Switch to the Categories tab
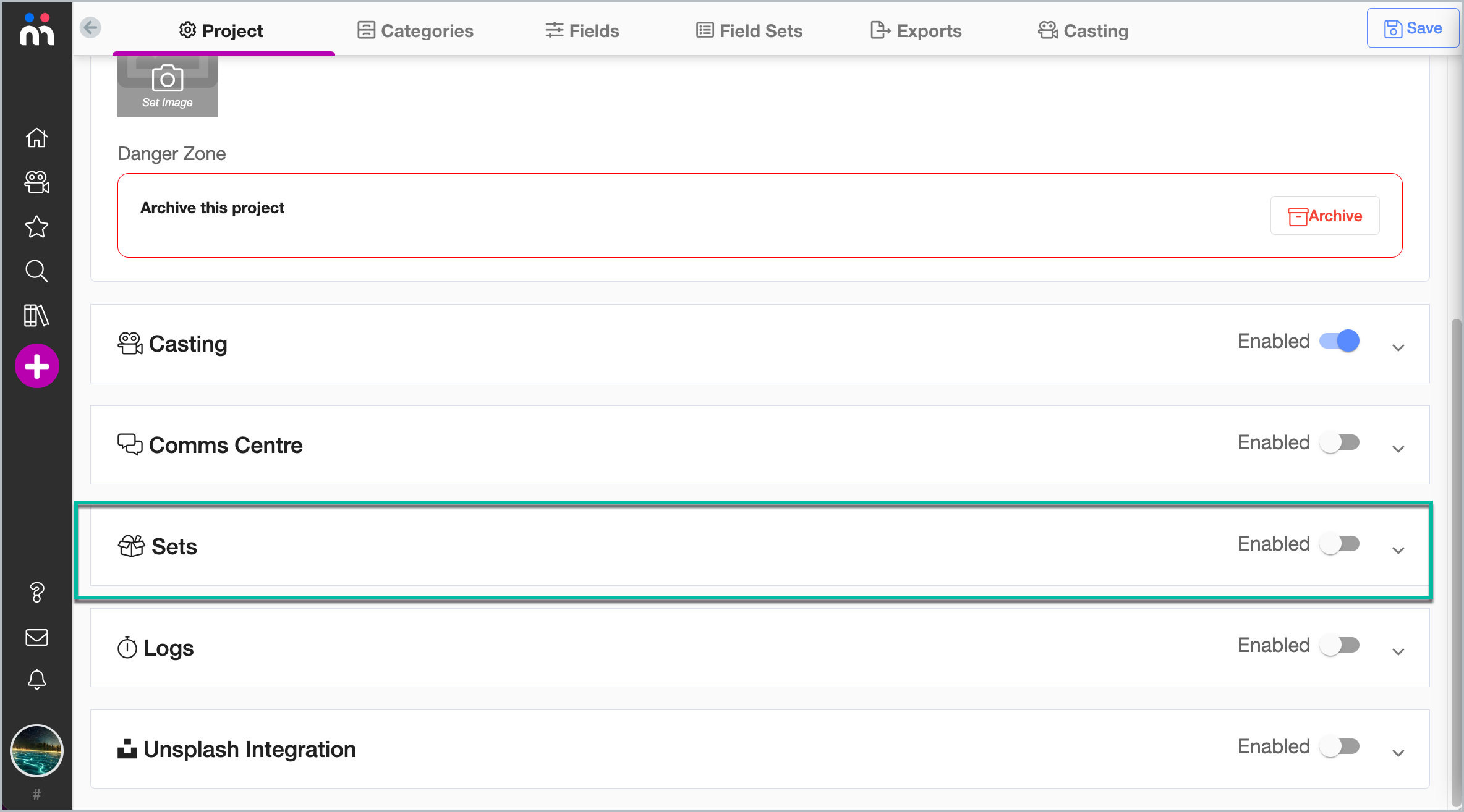This screenshot has height=812, width=1464. pyautogui.click(x=415, y=30)
